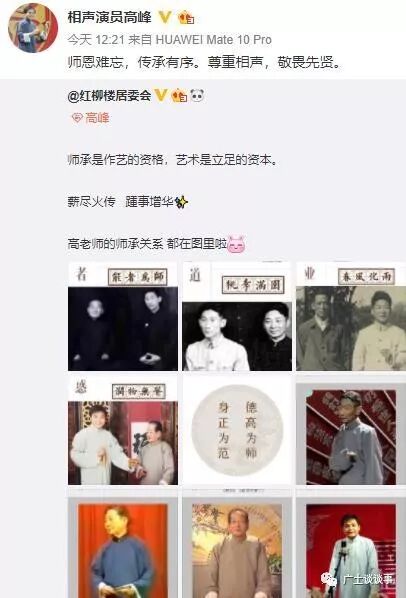Open the 能者为师 black-and-white photo thumbnail
The width and height of the screenshot is (406, 598).
[123, 317]
